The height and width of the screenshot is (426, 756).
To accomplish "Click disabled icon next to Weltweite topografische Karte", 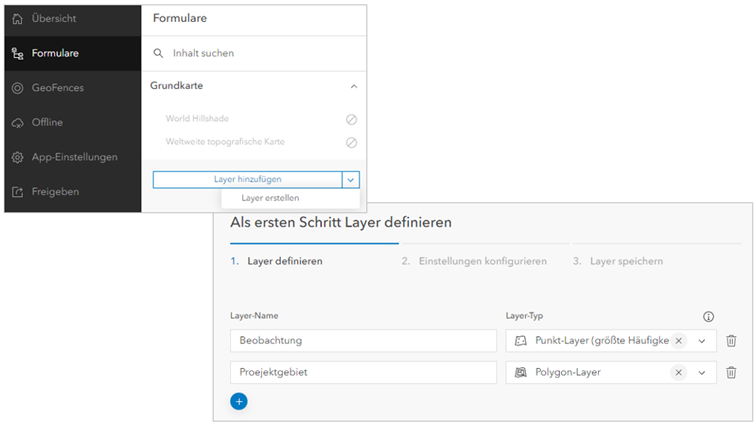I will coord(351,142).
